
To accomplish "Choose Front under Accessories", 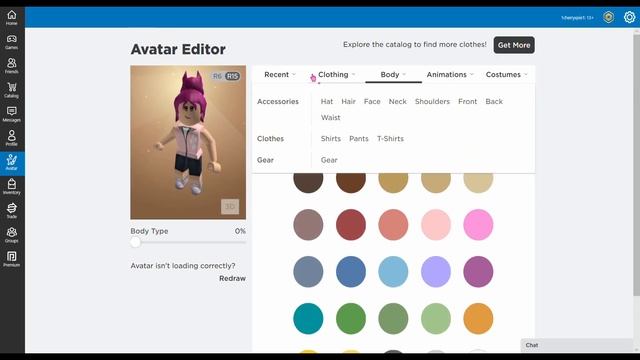I will tap(467, 102).
